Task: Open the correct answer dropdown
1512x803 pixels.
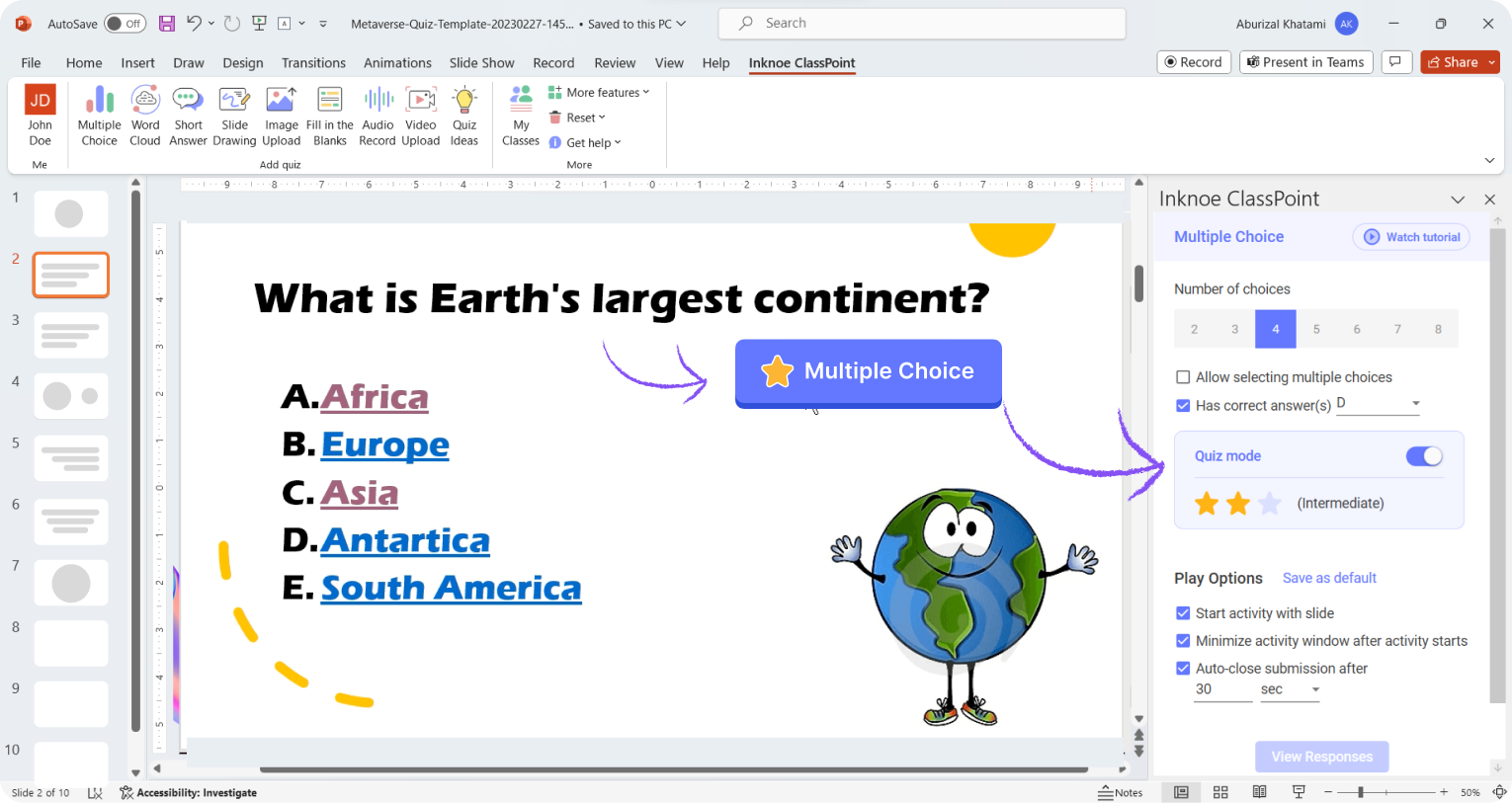Action: pos(1415,403)
